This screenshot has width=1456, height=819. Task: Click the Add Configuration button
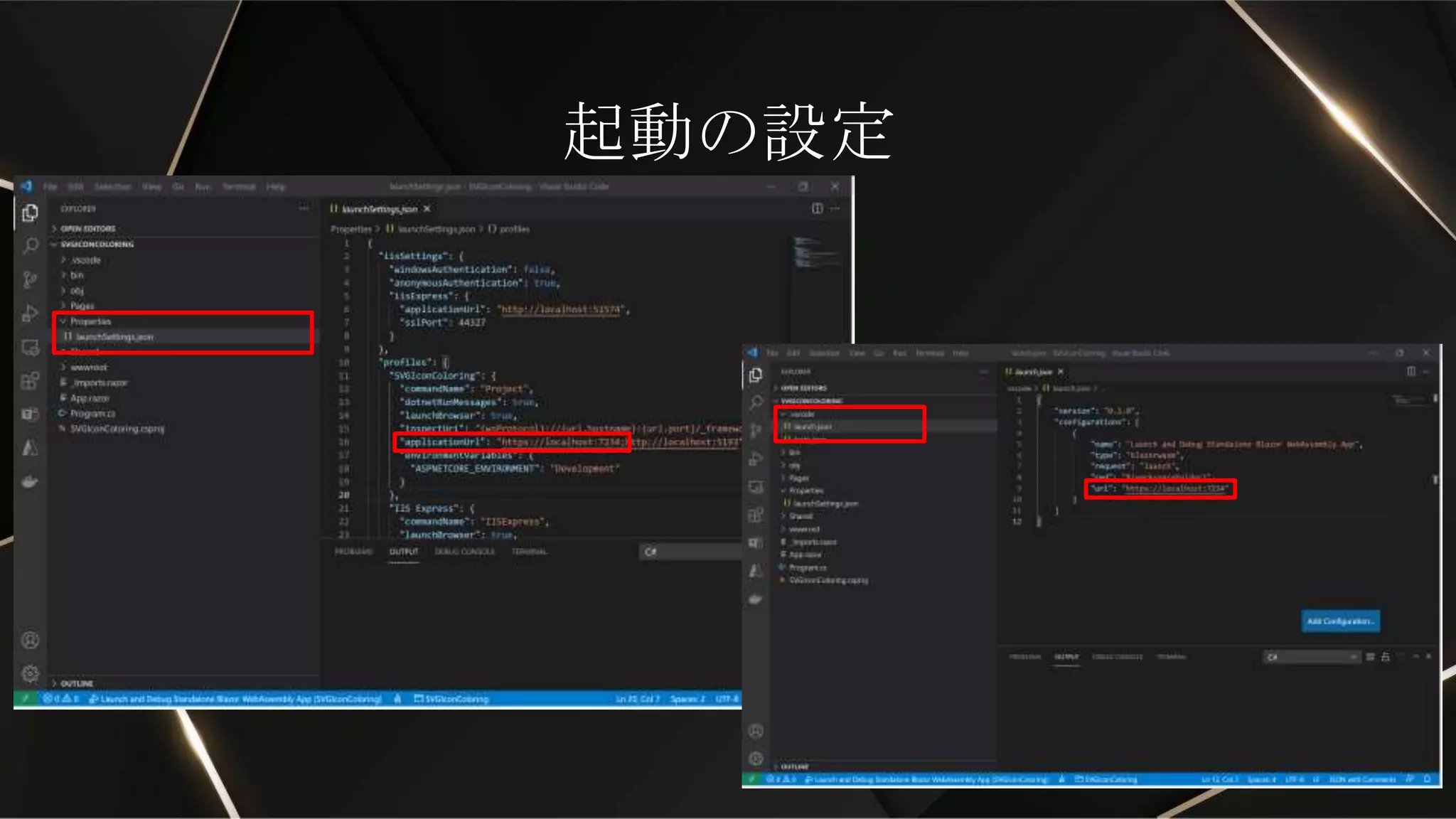click(x=1339, y=621)
